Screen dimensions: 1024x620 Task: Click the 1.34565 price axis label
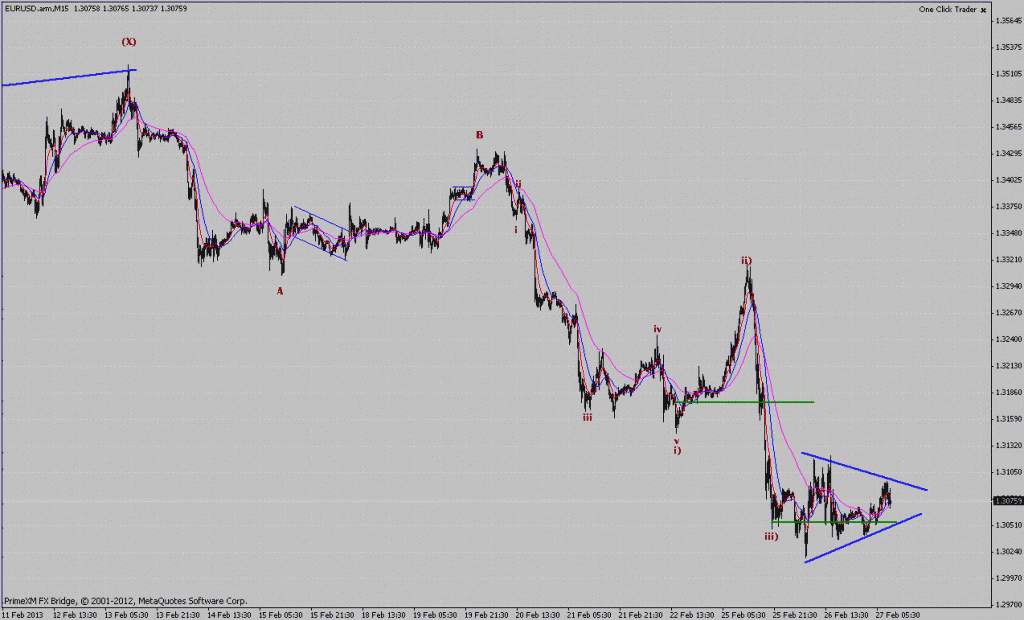point(1009,127)
